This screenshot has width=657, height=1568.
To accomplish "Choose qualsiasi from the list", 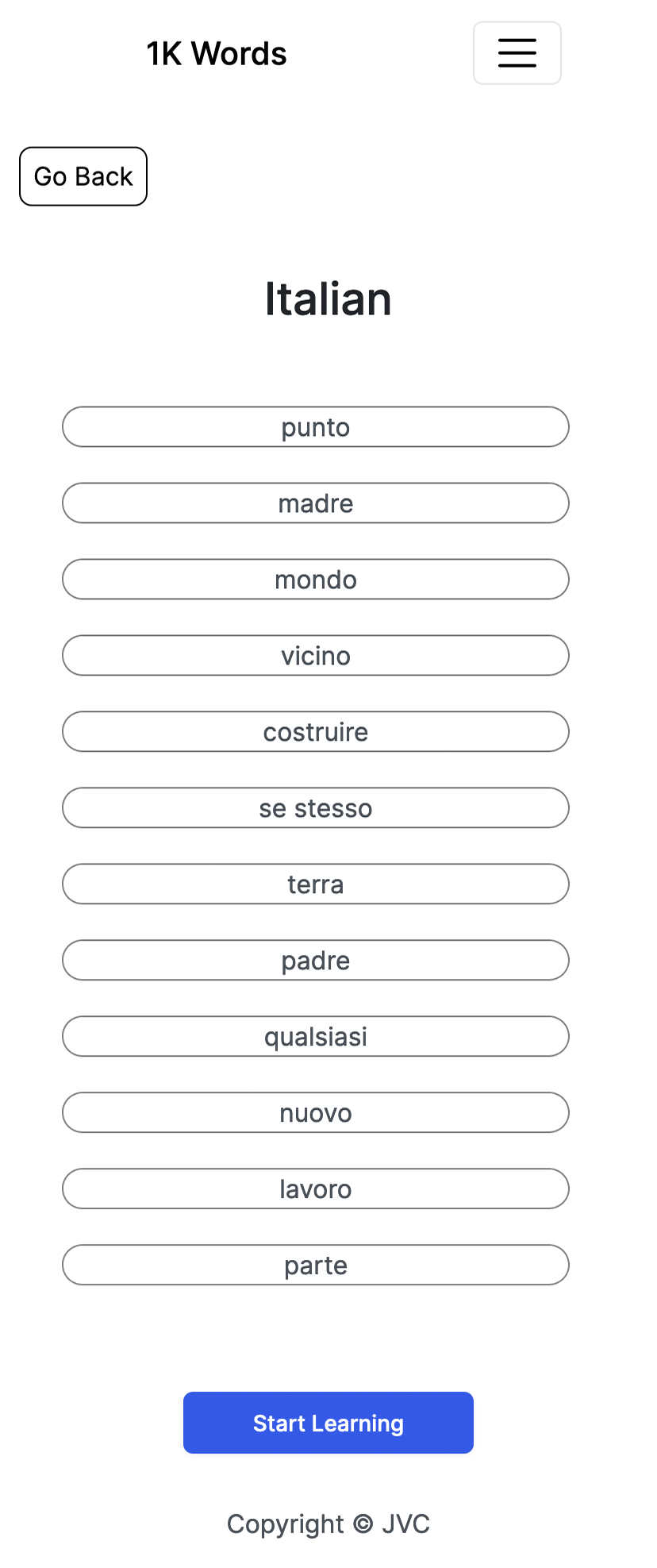I will [x=315, y=1036].
